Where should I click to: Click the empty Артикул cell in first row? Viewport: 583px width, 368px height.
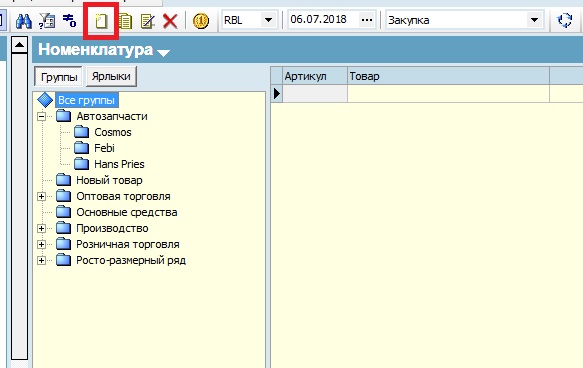(315, 93)
